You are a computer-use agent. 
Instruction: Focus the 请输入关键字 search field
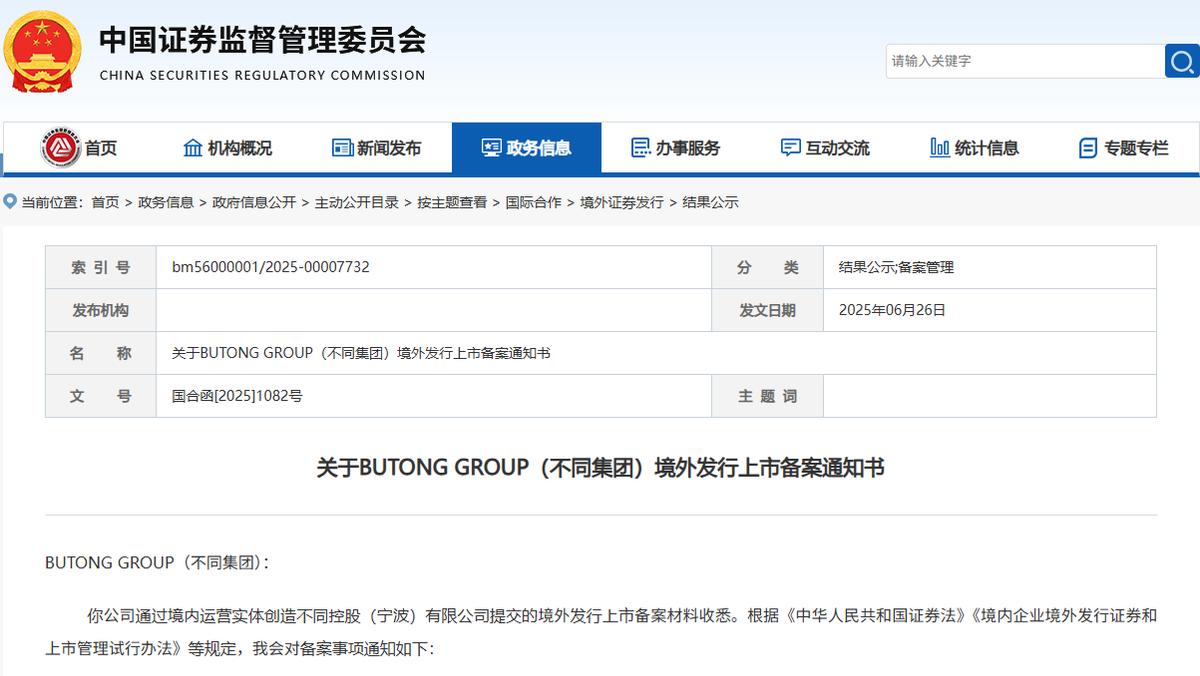(x=1024, y=61)
